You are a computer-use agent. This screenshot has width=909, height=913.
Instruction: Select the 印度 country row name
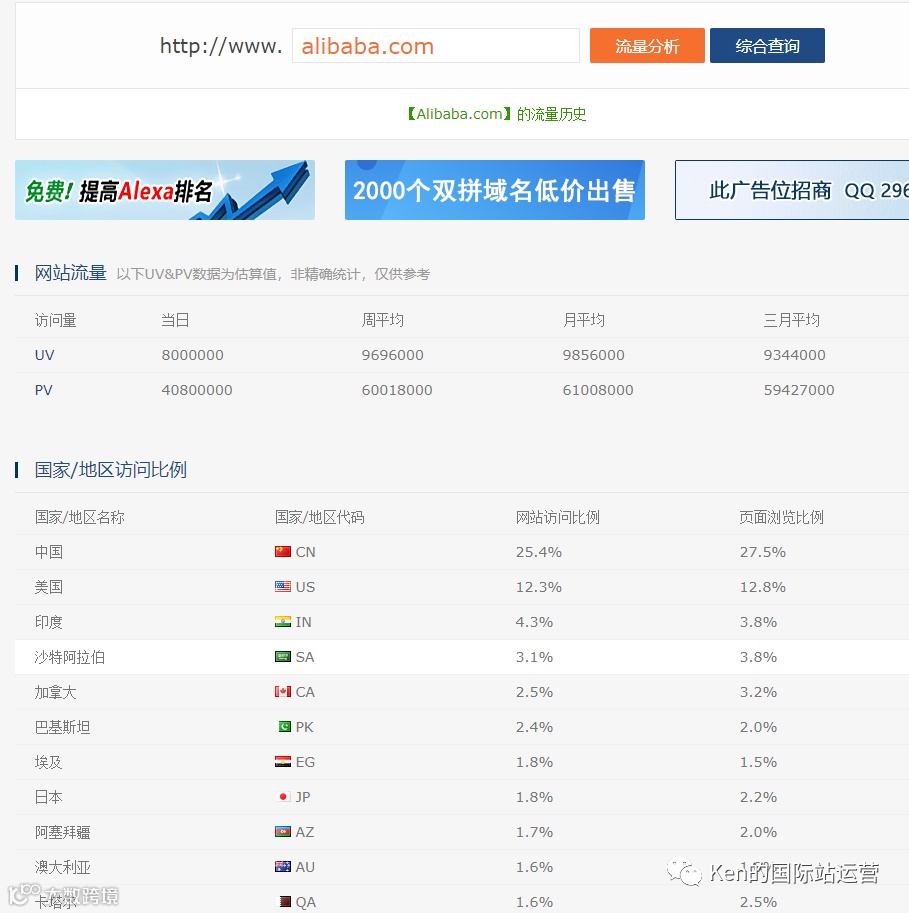point(48,622)
